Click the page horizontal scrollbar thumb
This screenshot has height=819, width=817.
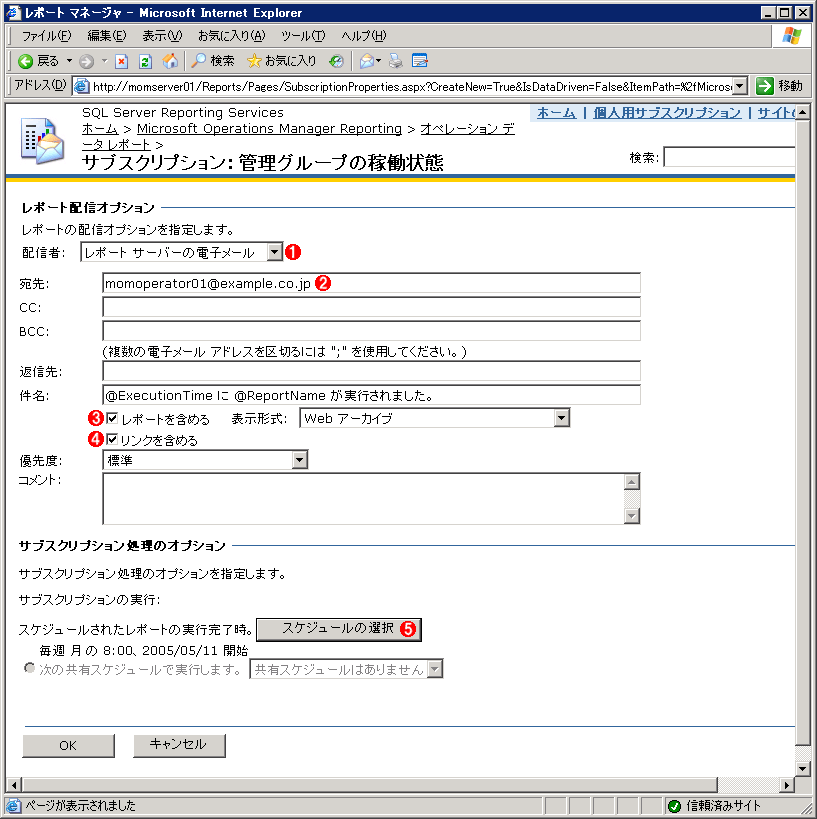tap(369, 785)
